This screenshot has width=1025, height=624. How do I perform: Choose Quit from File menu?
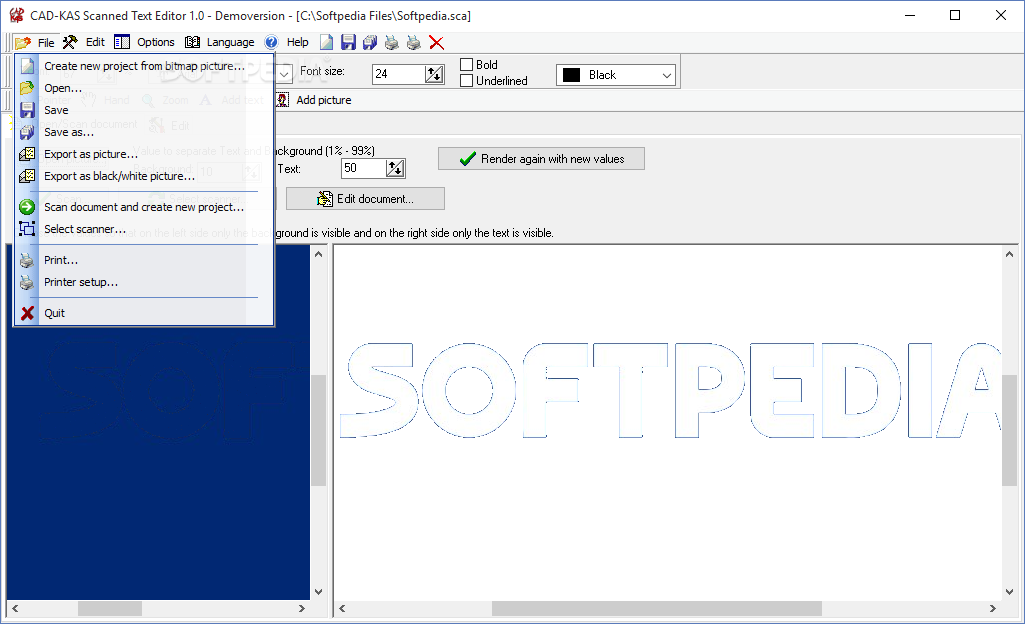[144, 313]
